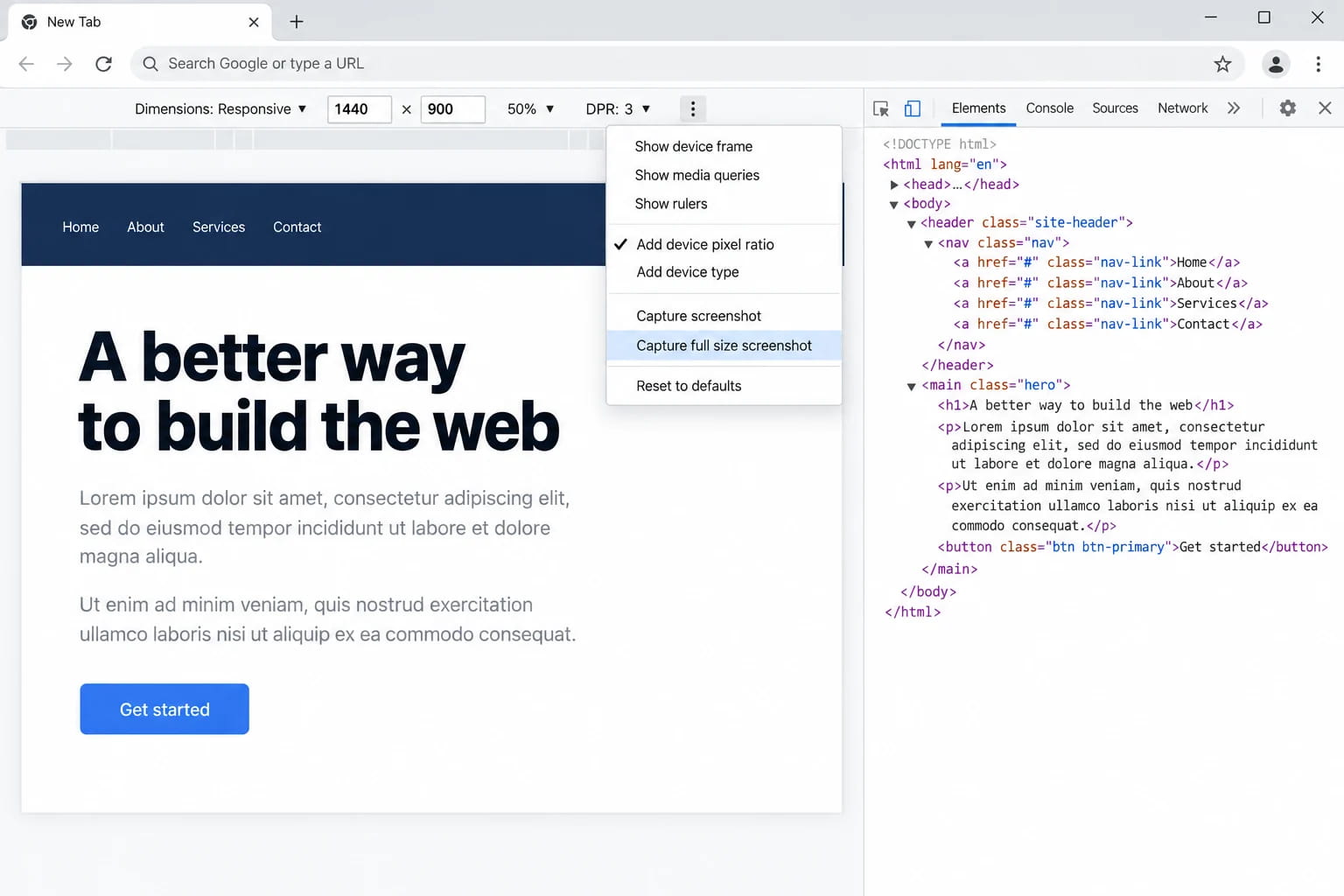Click the browser forward arrow
This screenshot has width=1344, height=896.
pos(65,64)
